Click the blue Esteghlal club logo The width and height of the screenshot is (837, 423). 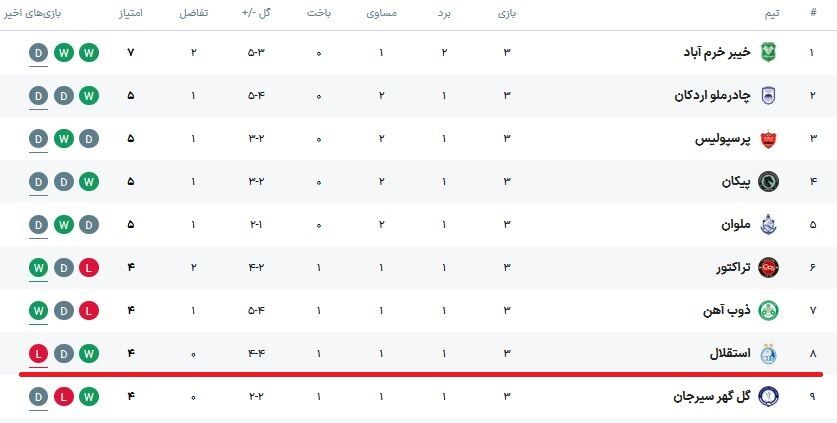[768, 353]
